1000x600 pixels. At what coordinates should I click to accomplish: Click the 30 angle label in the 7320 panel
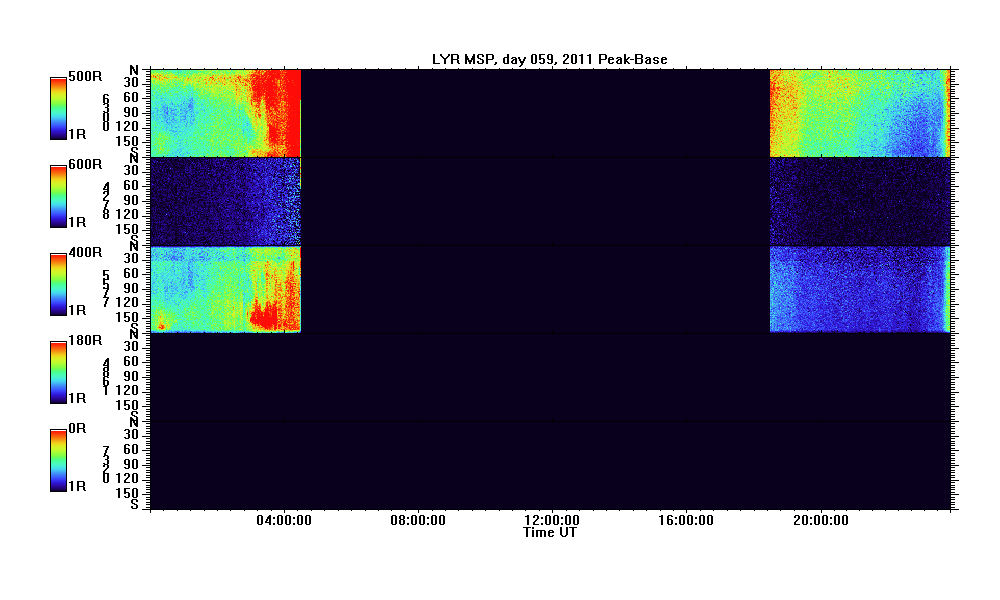[x=131, y=435]
